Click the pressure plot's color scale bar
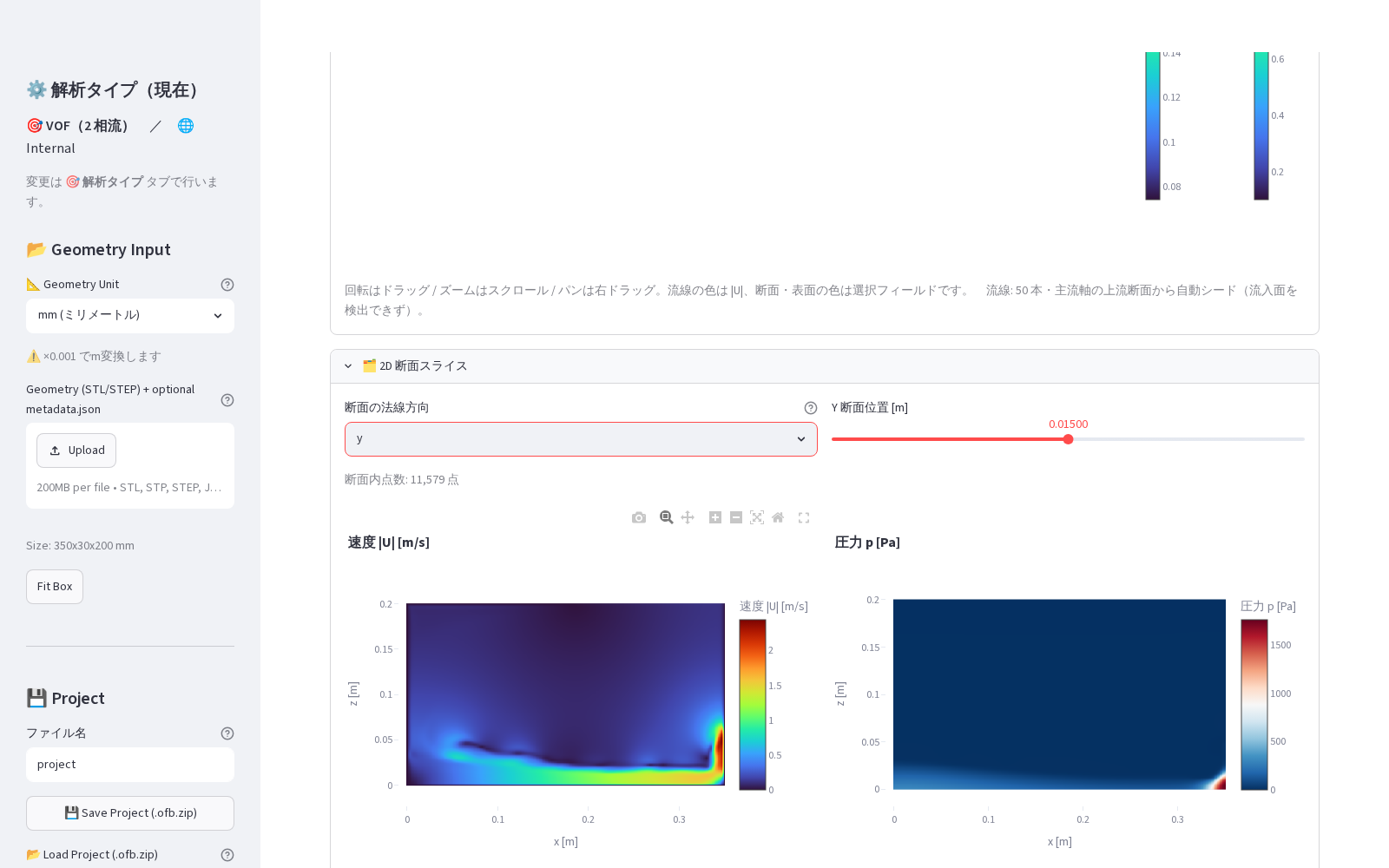Screen dimensions: 1389x868 (x=1254, y=705)
